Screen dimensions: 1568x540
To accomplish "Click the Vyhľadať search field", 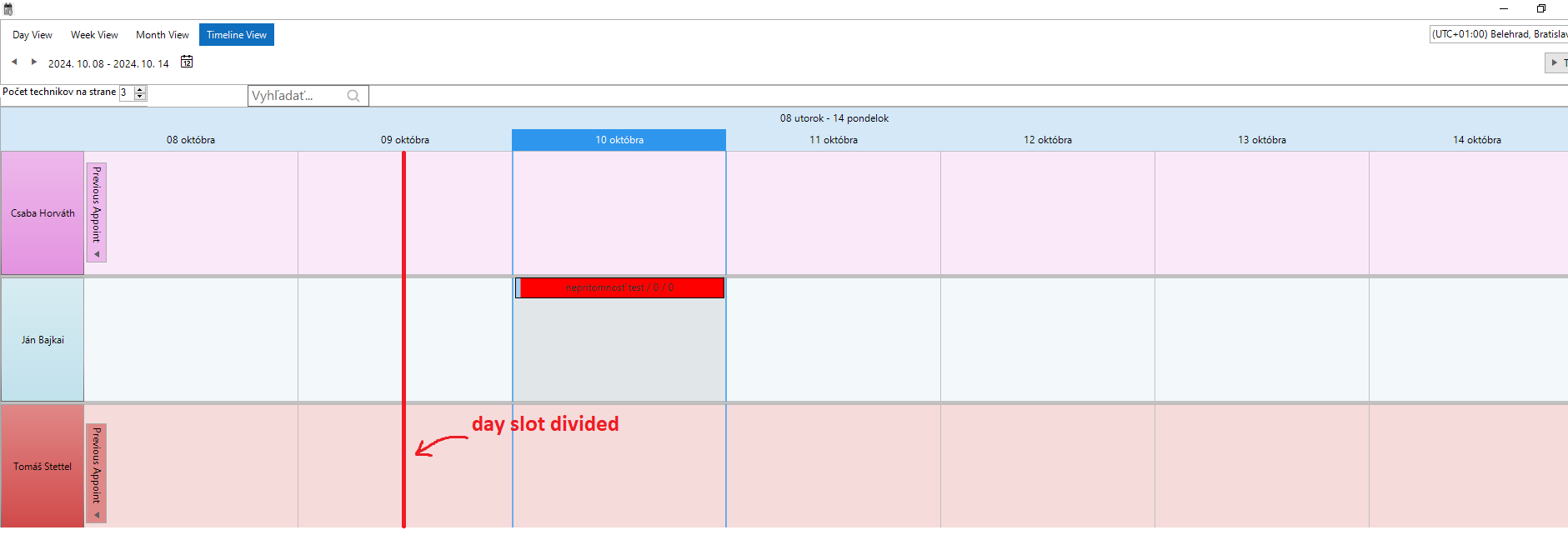I will (x=296, y=96).
